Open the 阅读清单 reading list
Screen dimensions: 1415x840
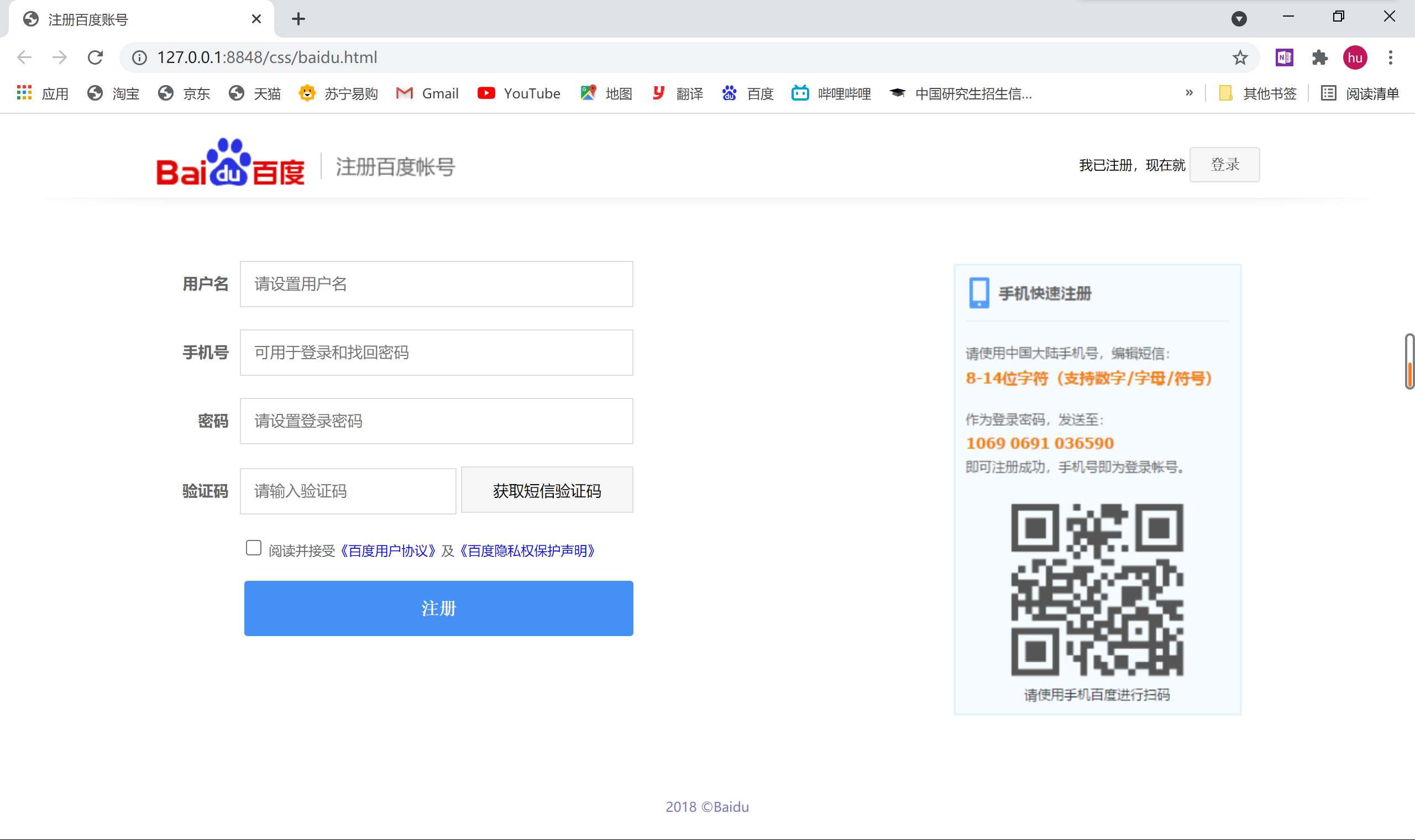pyautogui.click(x=1360, y=93)
